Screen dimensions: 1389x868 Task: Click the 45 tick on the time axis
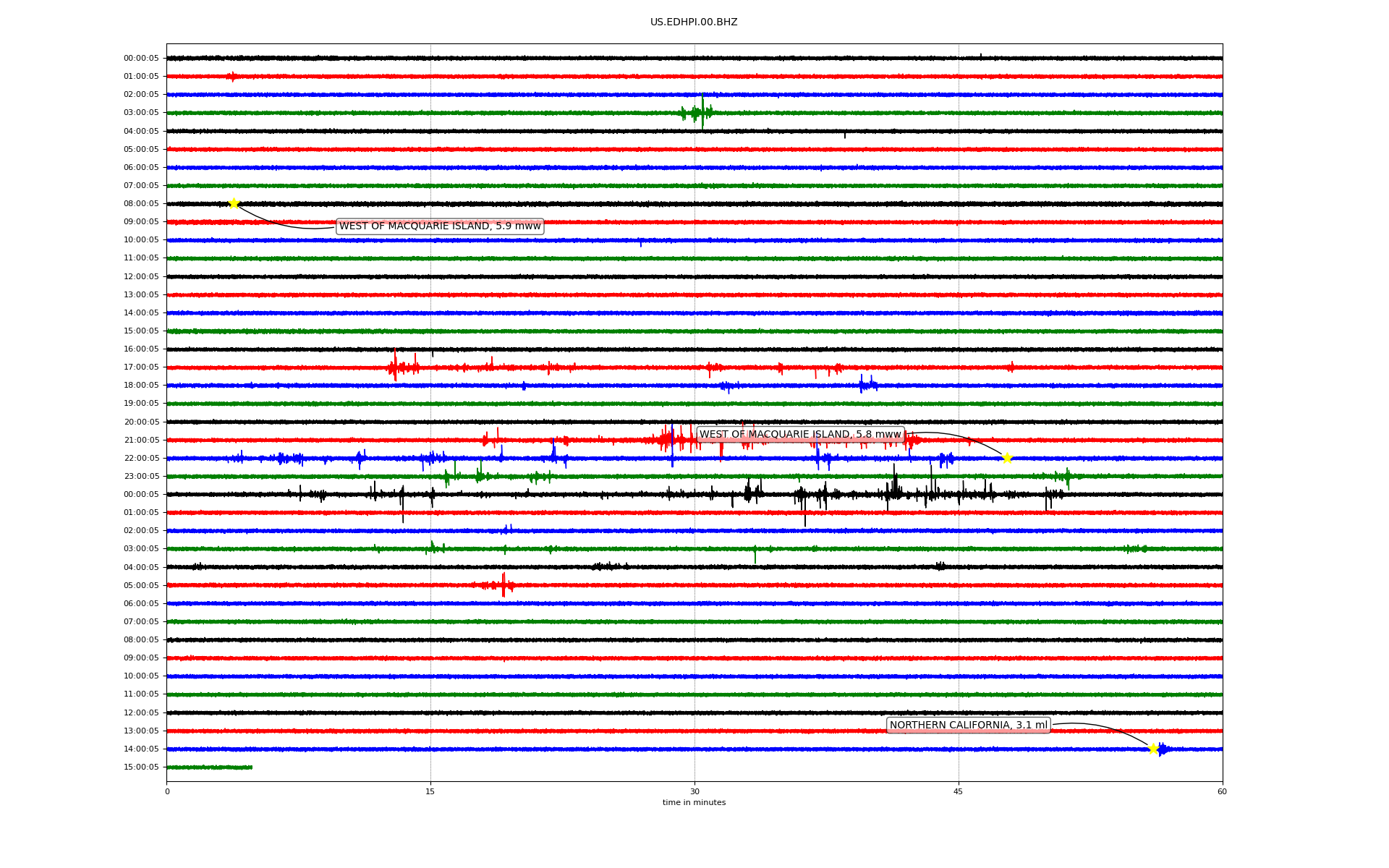click(959, 791)
